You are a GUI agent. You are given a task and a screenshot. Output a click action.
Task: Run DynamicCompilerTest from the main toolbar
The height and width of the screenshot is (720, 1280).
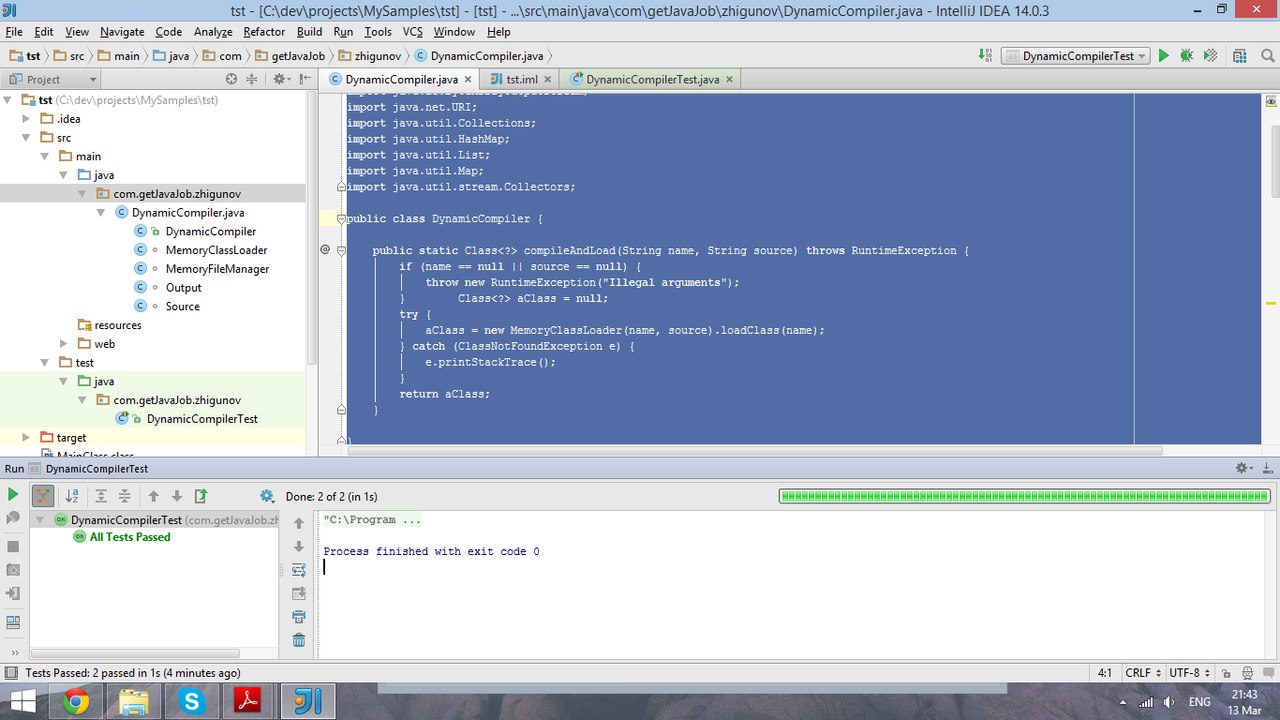point(1163,56)
